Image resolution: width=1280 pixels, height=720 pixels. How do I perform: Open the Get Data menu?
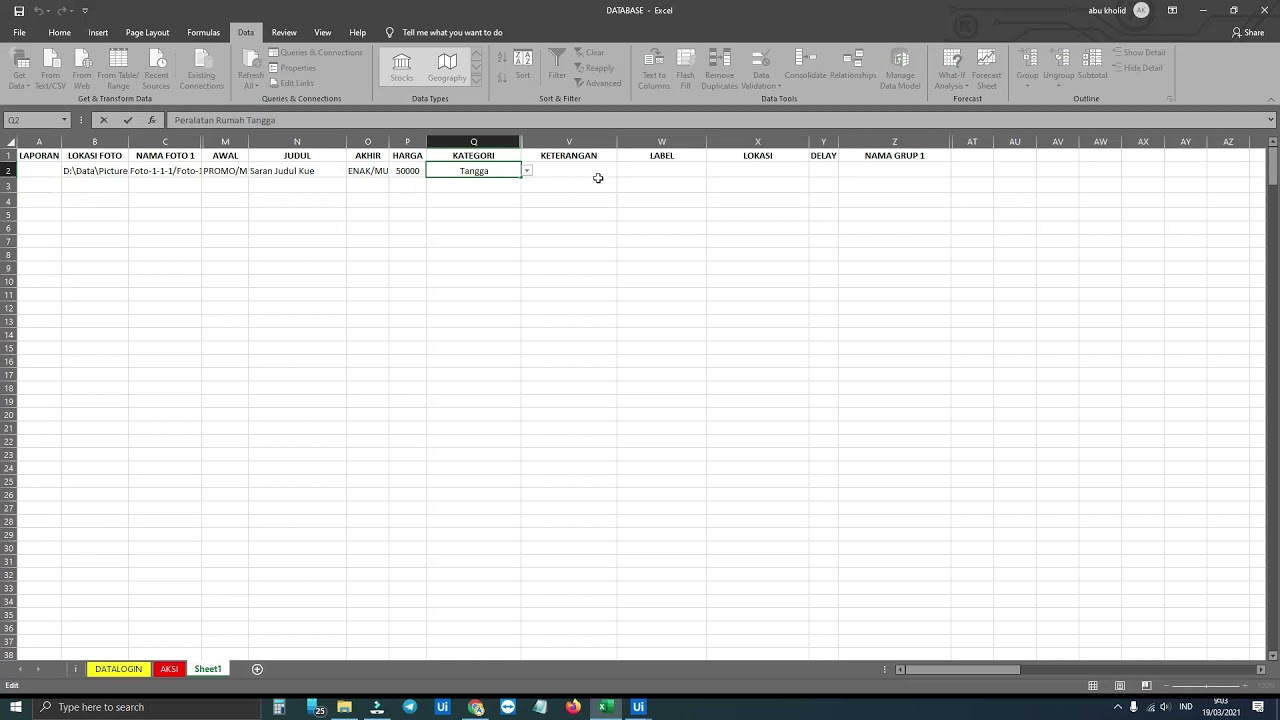19,69
